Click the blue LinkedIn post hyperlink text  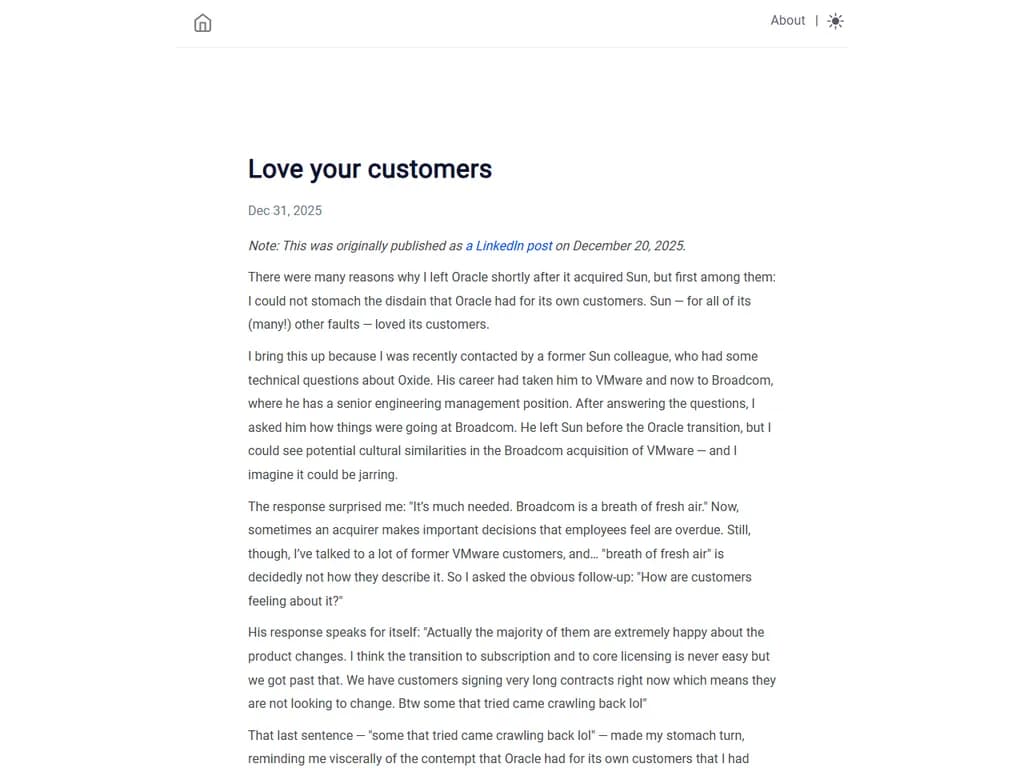pos(509,245)
